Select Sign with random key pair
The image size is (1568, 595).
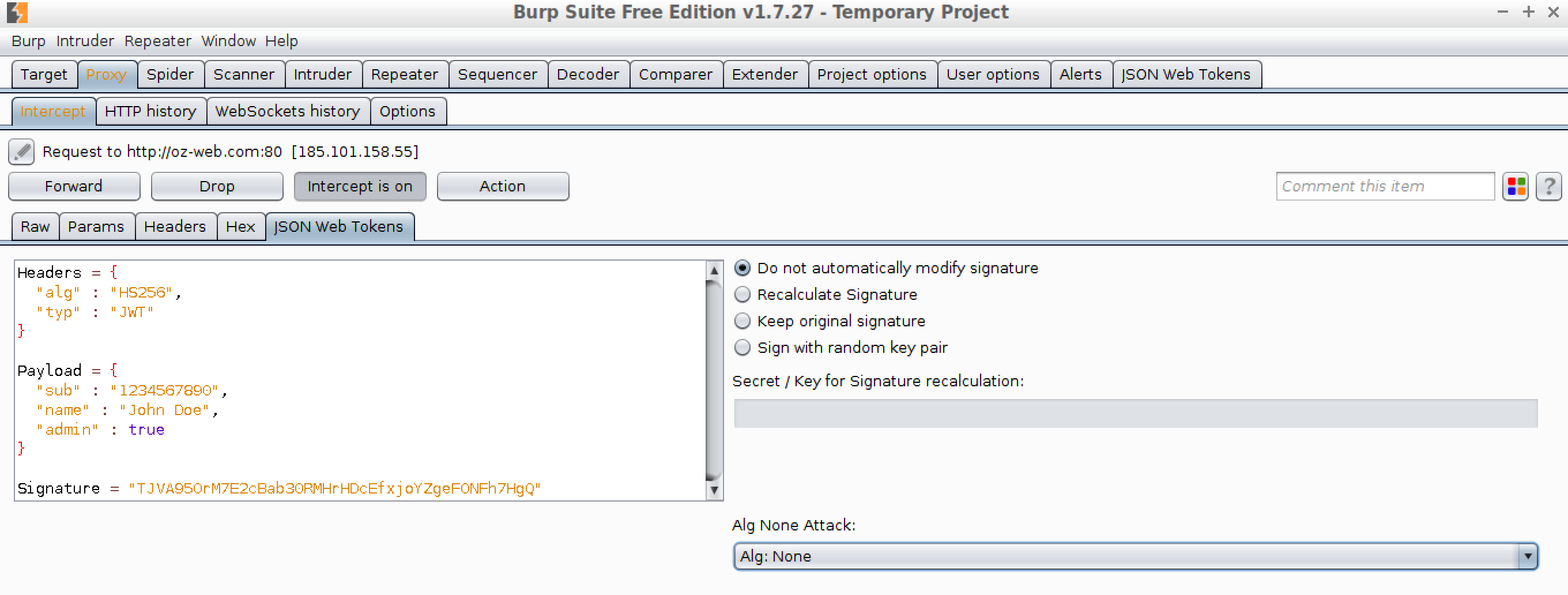click(x=742, y=348)
